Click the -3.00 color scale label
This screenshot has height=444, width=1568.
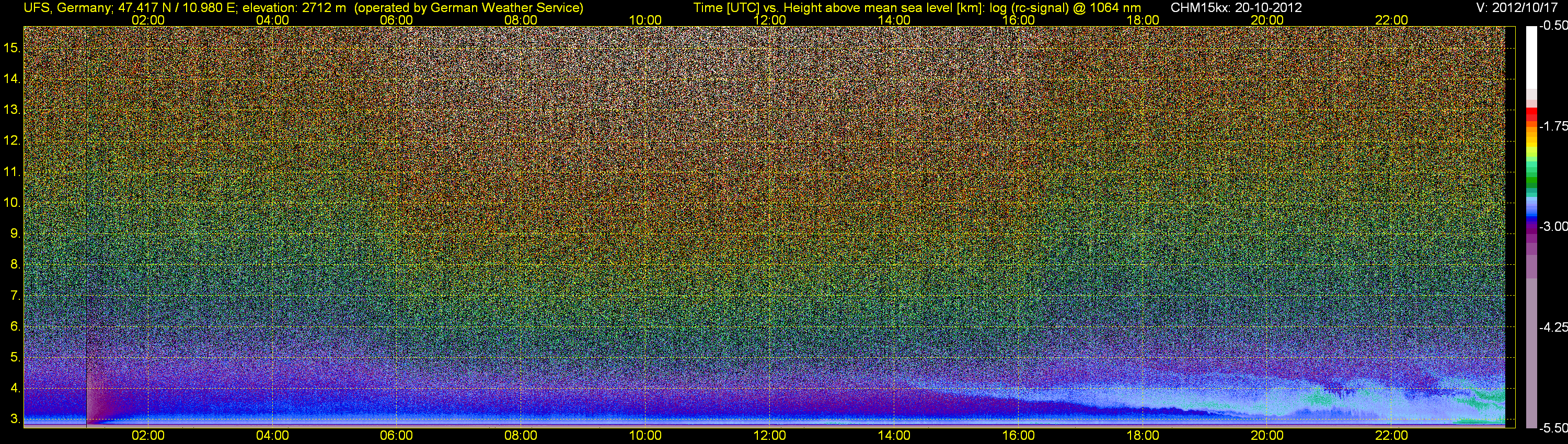1553,227
